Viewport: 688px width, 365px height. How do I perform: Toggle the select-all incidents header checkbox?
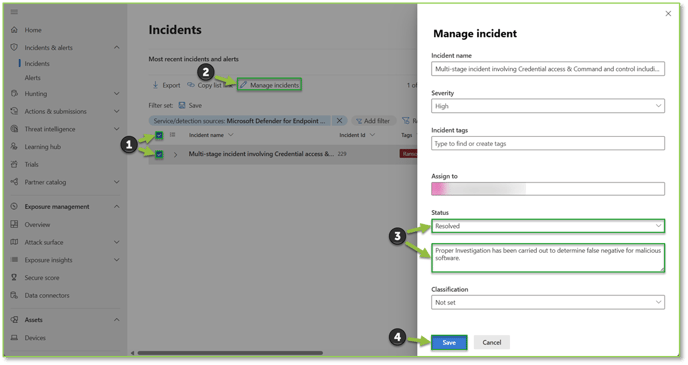click(x=159, y=135)
